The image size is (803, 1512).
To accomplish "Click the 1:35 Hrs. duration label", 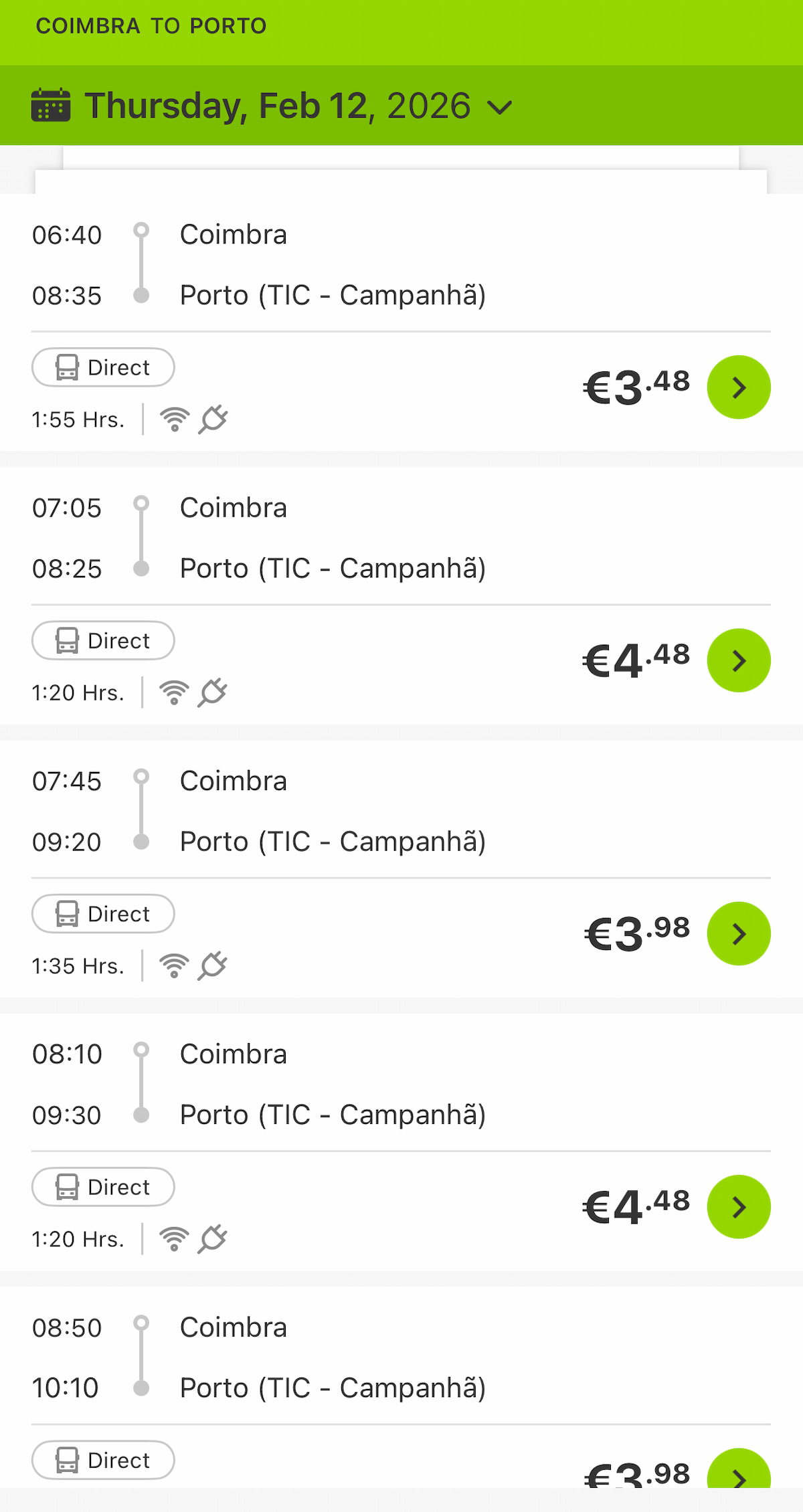I will [x=78, y=966].
